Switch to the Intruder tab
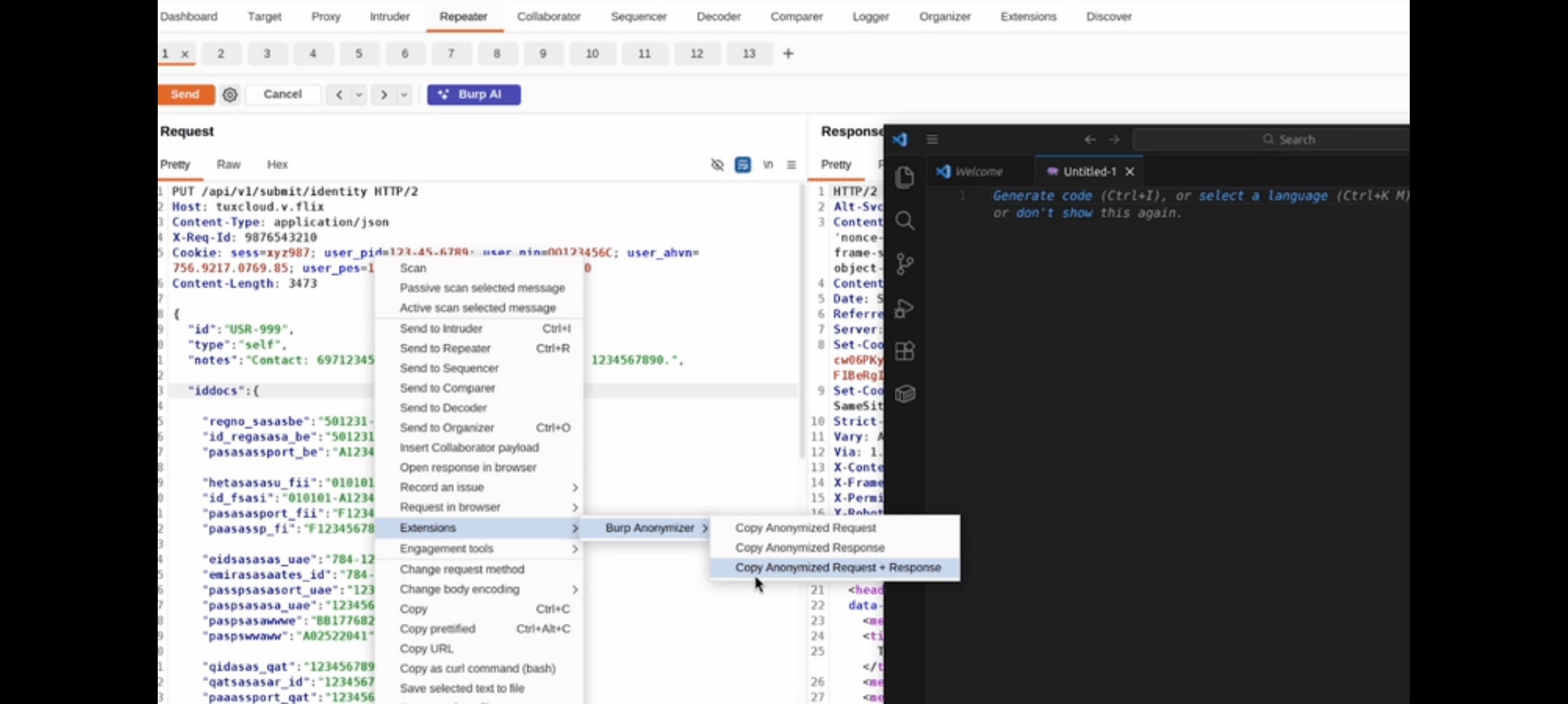 click(x=389, y=16)
